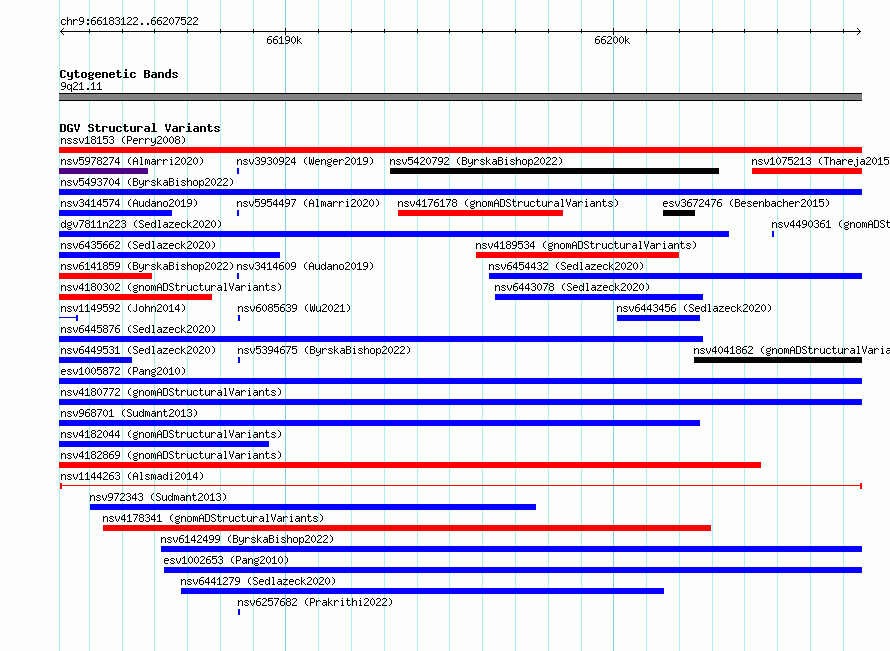Open nsv6257682 (Prakrithi2022) label

coord(315,602)
